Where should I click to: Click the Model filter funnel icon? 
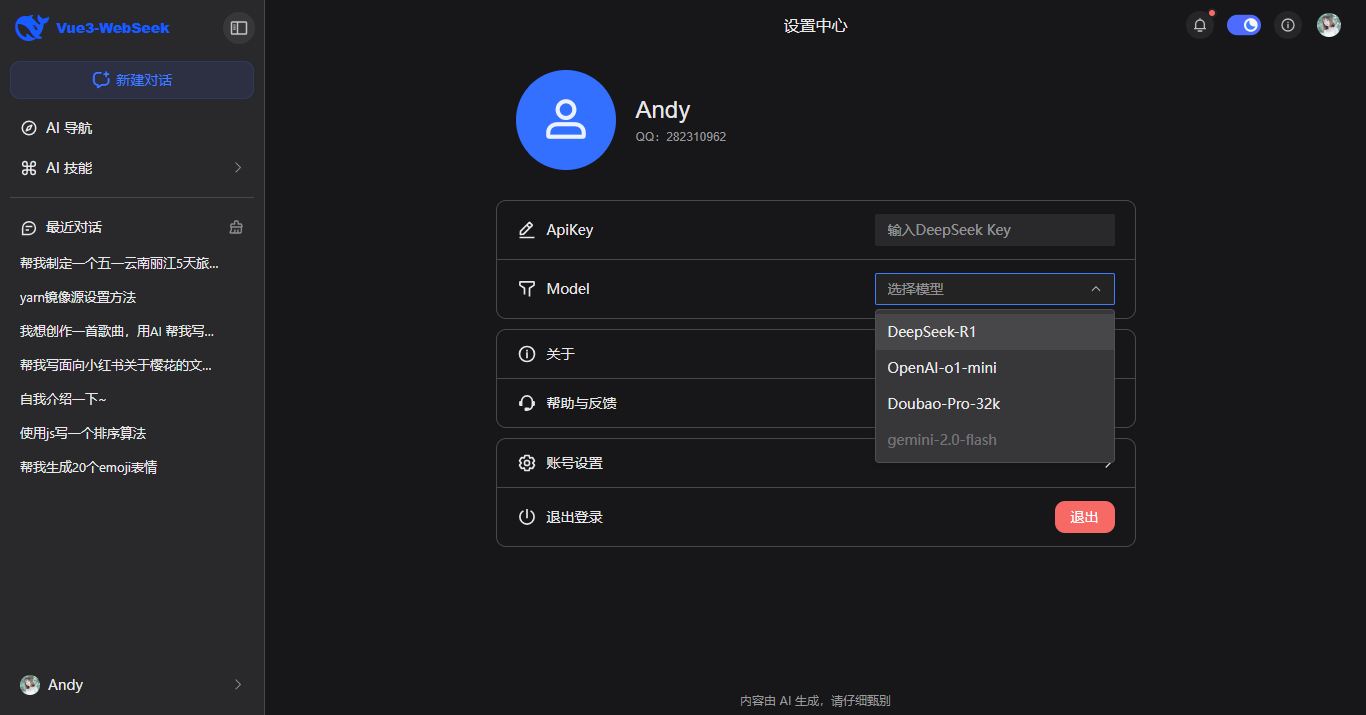tap(527, 289)
